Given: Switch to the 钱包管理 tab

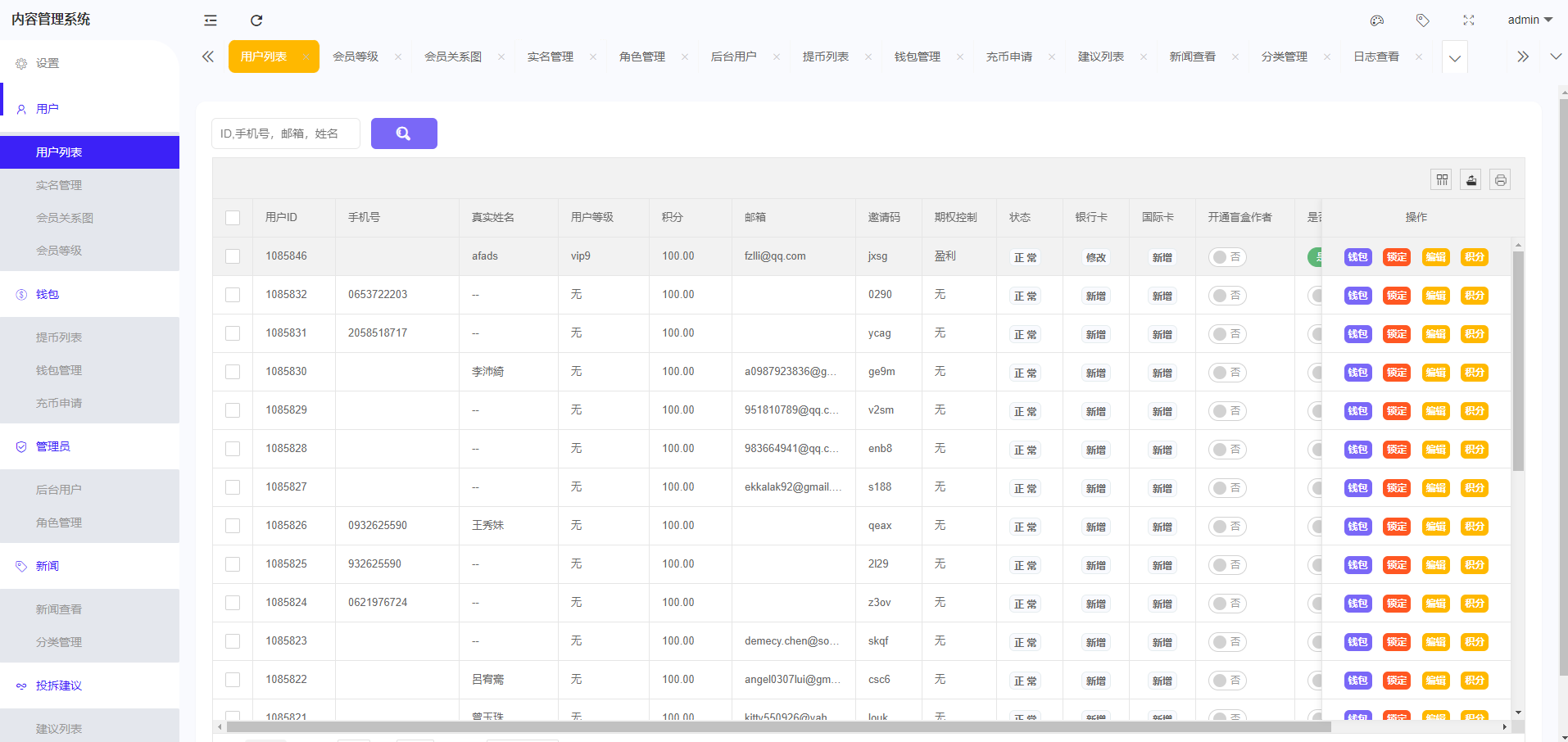Looking at the screenshot, I should (917, 56).
